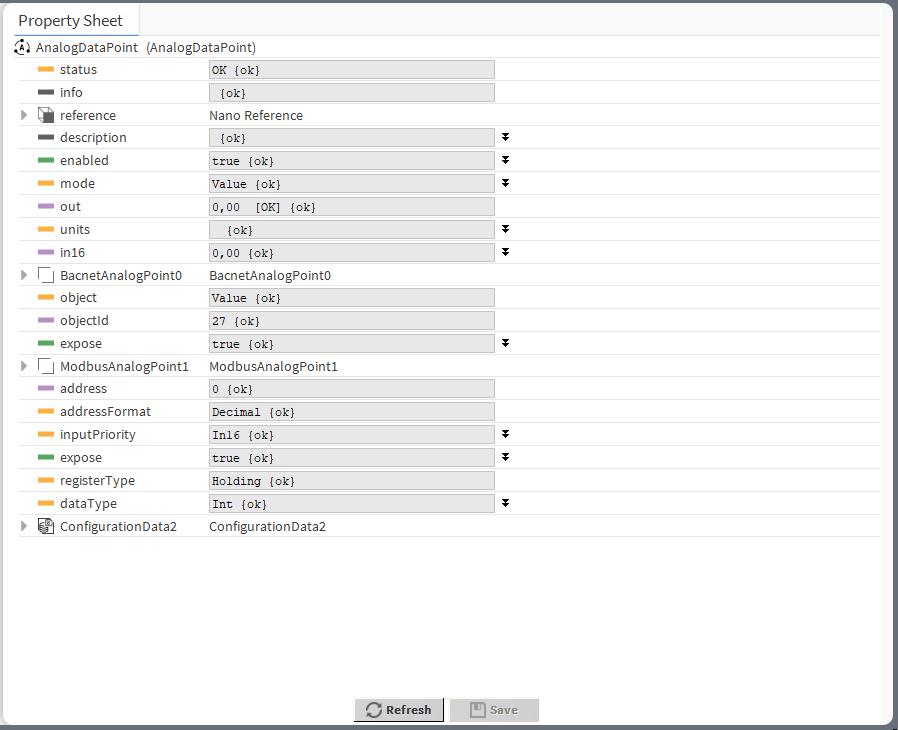Click the objectId value field
Viewport: 898px width, 730px height.
coord(351,321)
